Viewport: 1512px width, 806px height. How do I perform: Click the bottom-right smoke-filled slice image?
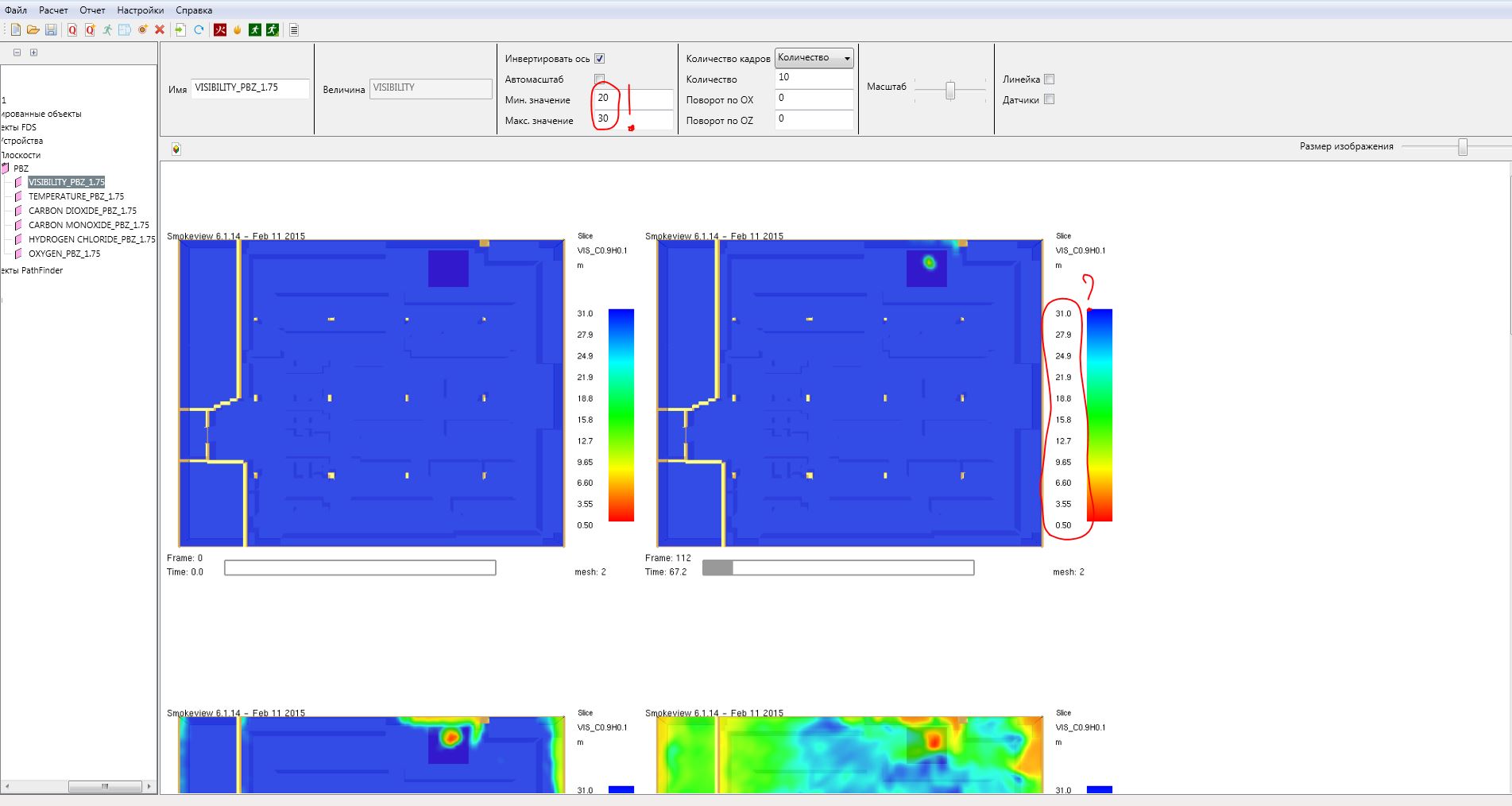coord(850,755)
